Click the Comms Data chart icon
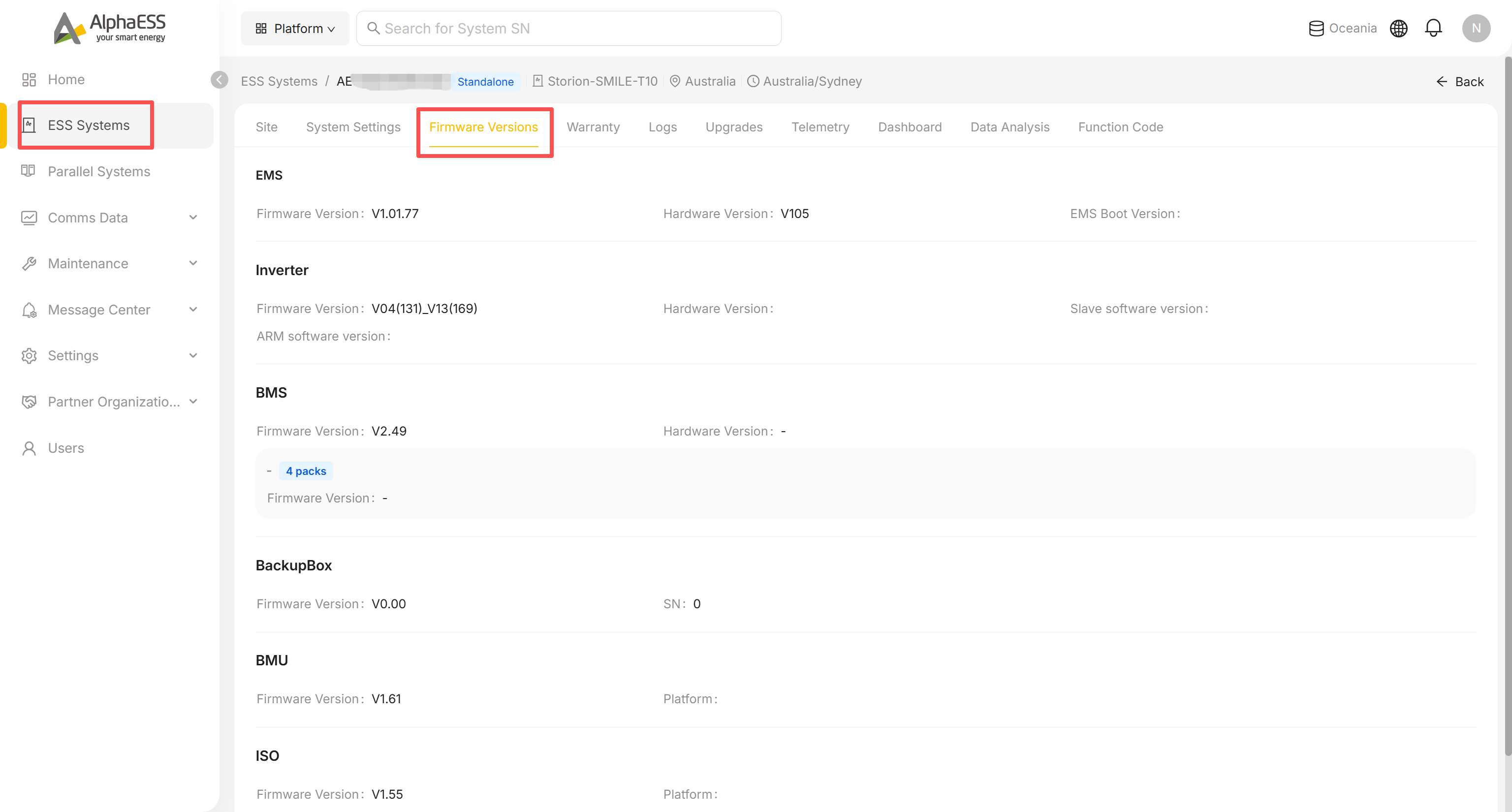The width and height of the screenshot is (1512, 812). click(x=29, y=218)
